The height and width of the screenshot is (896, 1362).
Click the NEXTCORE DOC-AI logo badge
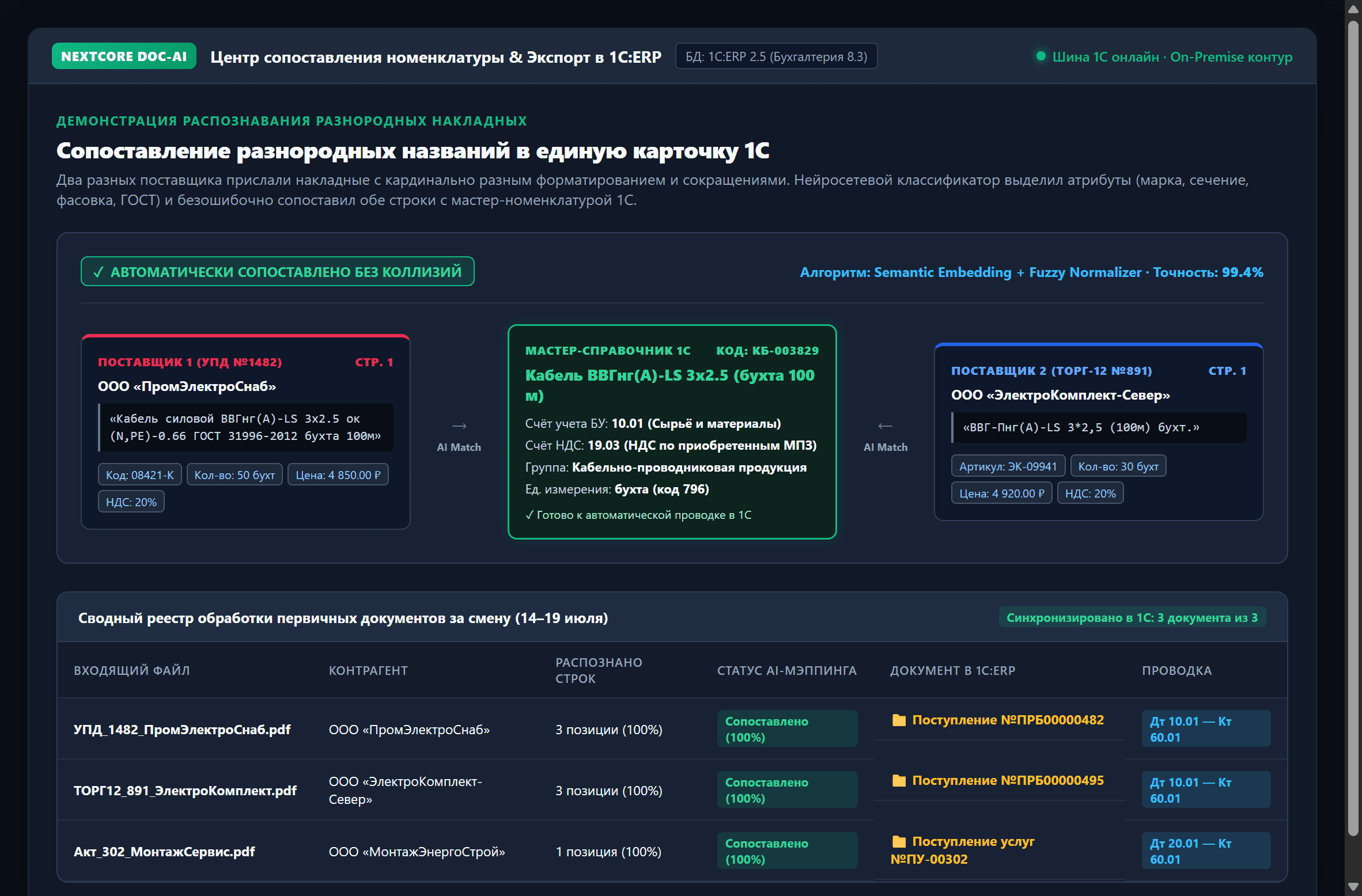124,56
